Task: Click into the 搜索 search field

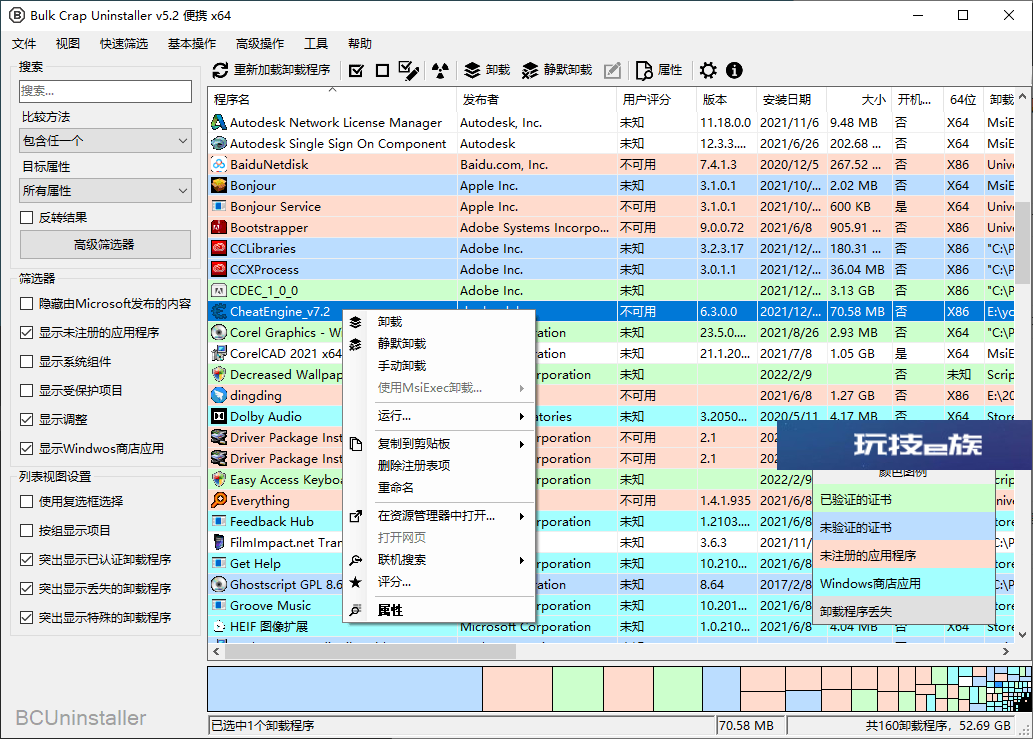Action: (x=105, y=91)
